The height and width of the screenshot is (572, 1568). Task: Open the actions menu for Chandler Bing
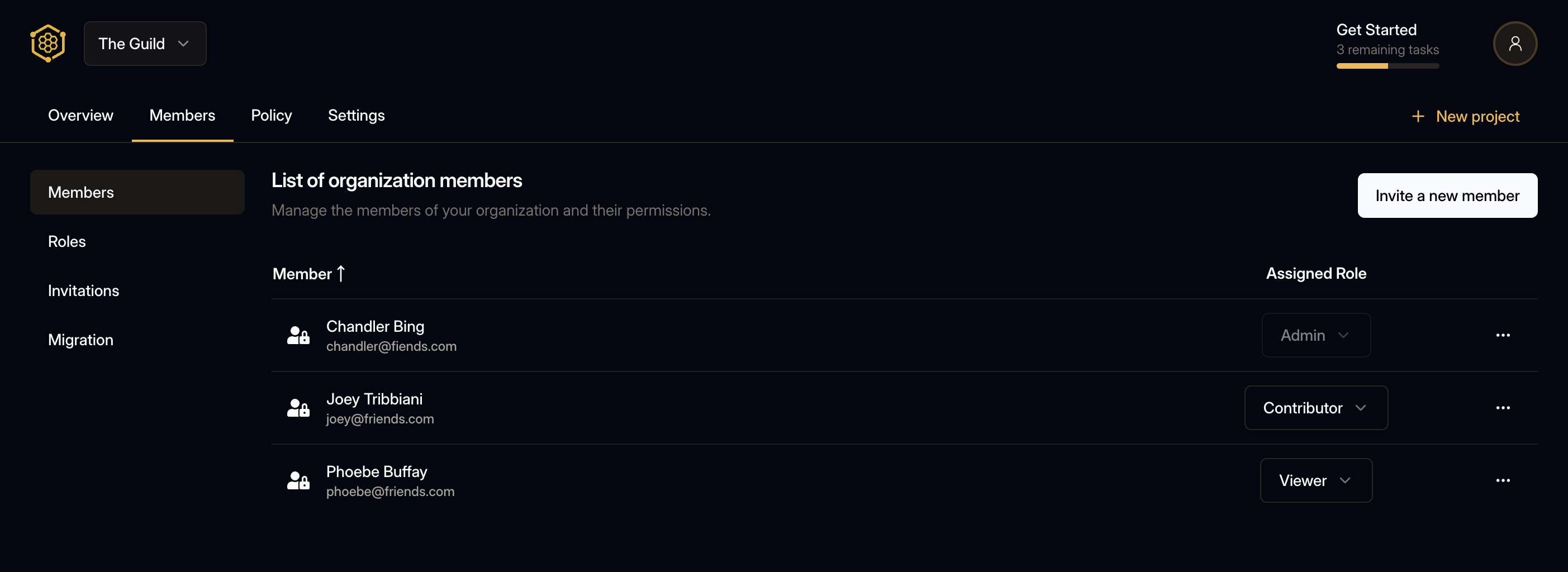pos(1502,335)
